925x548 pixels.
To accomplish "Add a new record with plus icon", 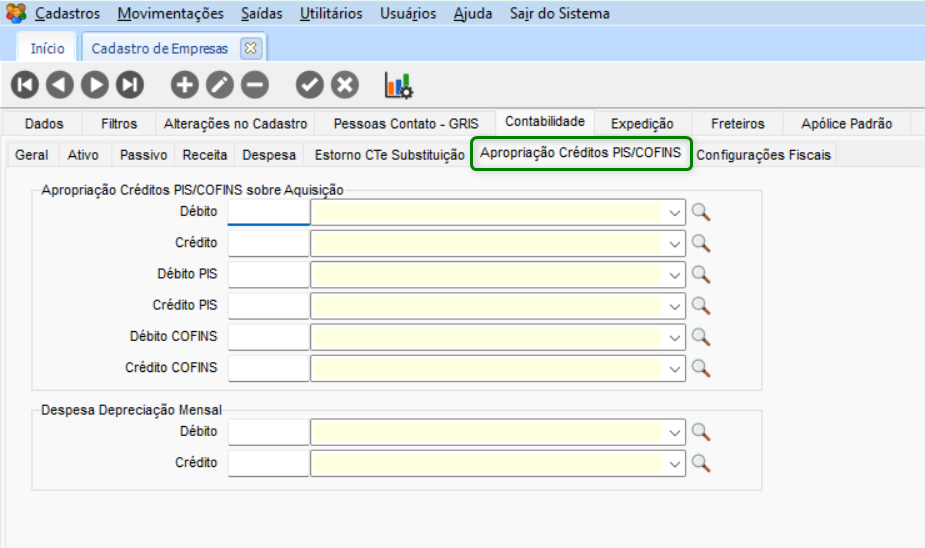I will pos(184,85).
